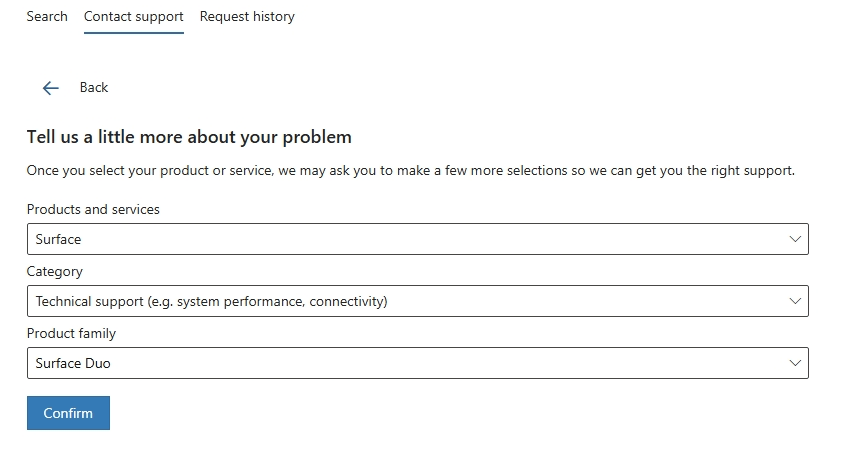Image resolution: width=843 pixels, height=459 pixels.
Task: Click the selected value 'Surface' text
Action: coord(58,239)
